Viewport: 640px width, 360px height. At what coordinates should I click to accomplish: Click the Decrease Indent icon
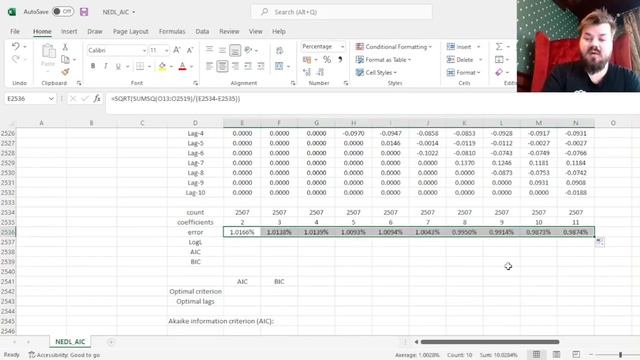click(x=248, y=66)
